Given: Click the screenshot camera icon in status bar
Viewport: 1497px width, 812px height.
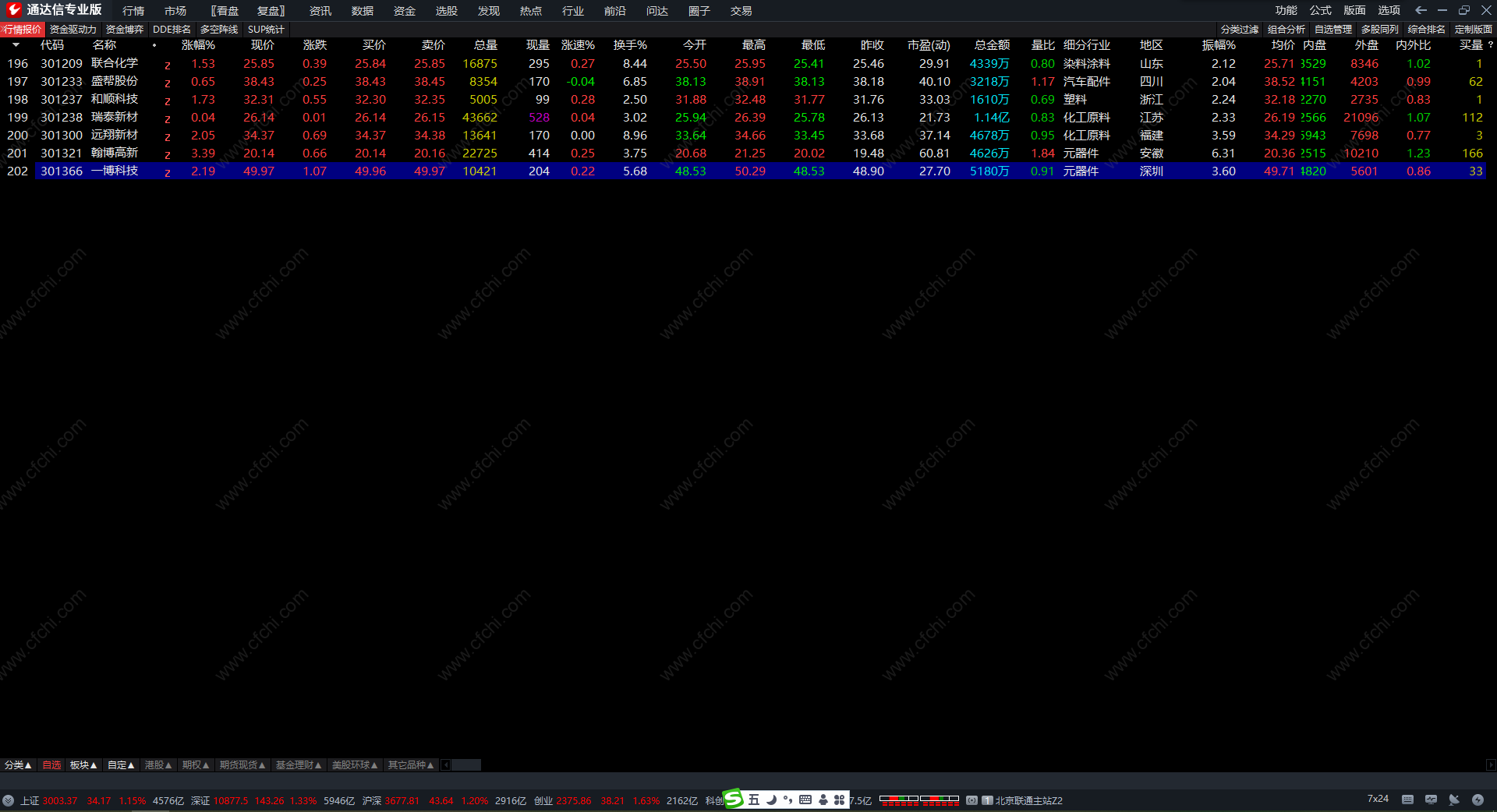Looking at the screenshot, I should [971, 800].
